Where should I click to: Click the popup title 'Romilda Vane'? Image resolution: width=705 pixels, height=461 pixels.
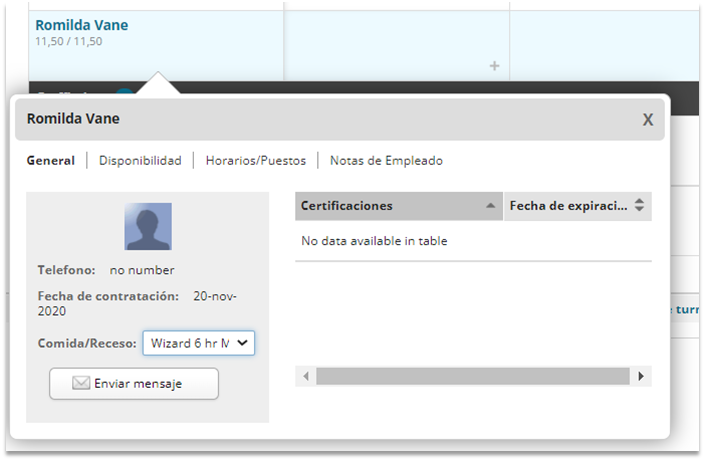coord(73,119)
